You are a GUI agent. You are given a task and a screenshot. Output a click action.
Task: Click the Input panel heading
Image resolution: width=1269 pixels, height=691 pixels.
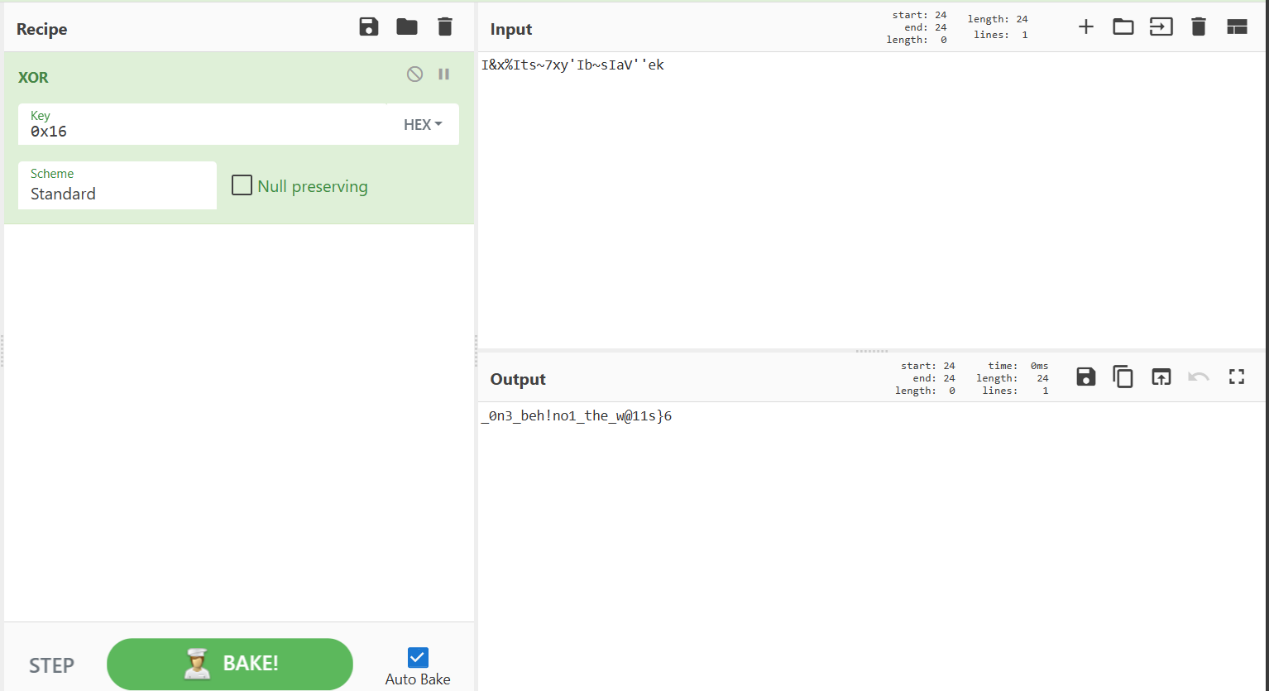pos(511,29)
